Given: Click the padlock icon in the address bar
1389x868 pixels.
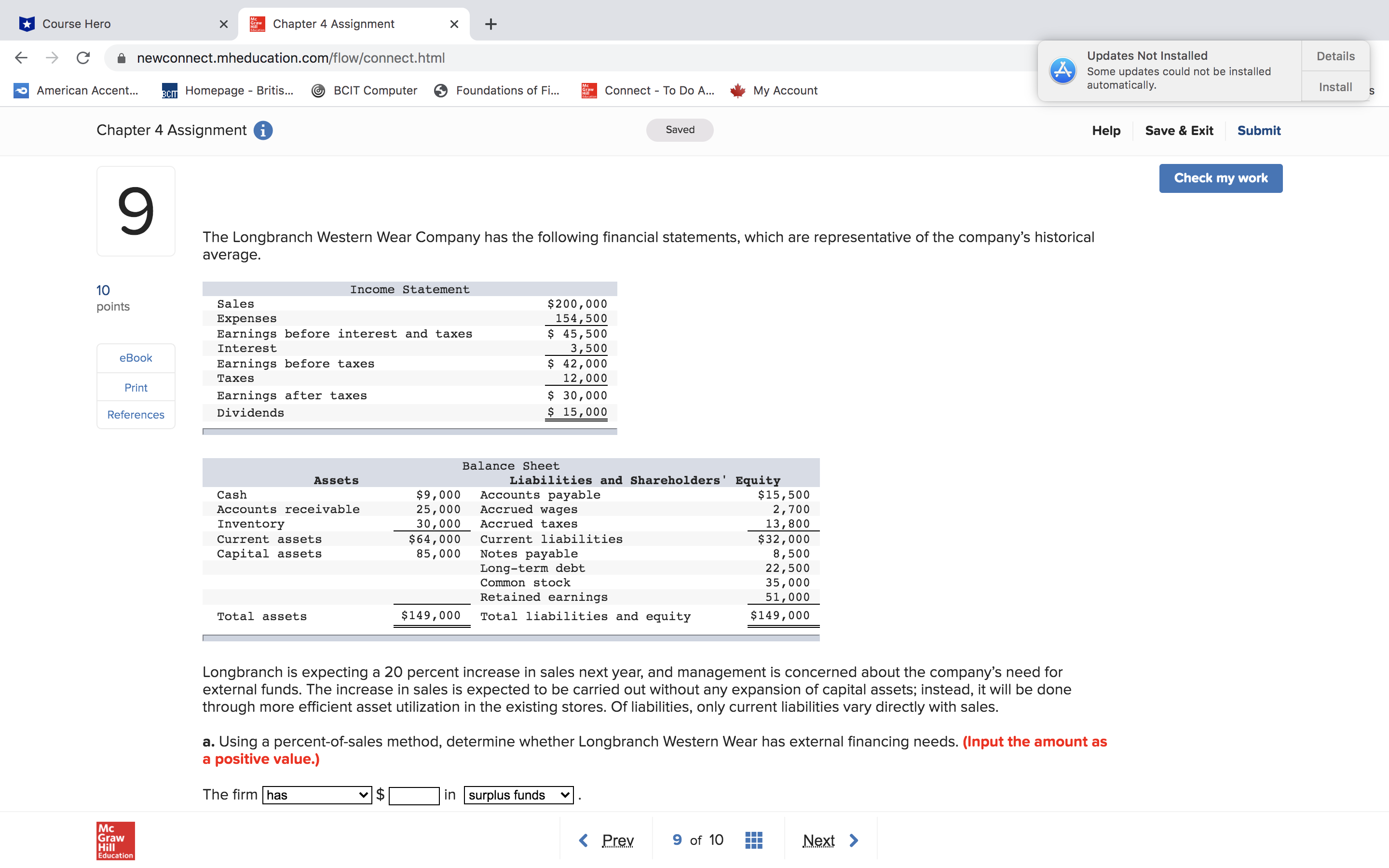Looking at the screenshot, I should [x=121, y=57].
